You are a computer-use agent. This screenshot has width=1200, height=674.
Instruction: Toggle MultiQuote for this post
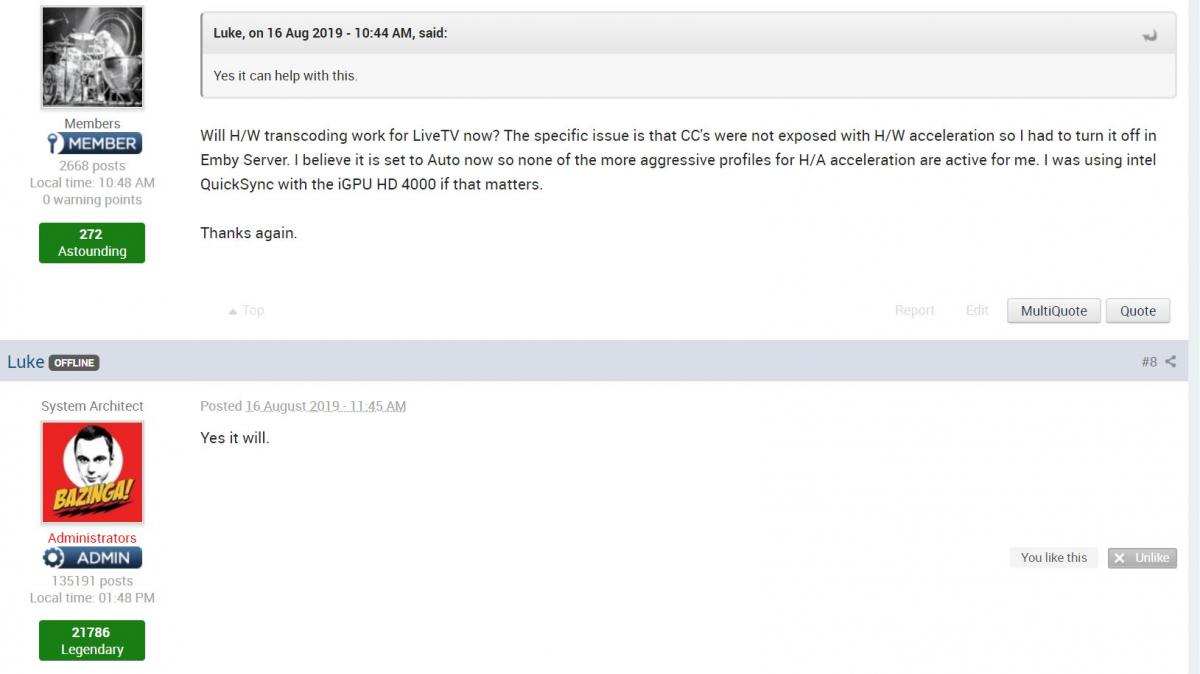pyautogui.click(x=1053, y=311)
